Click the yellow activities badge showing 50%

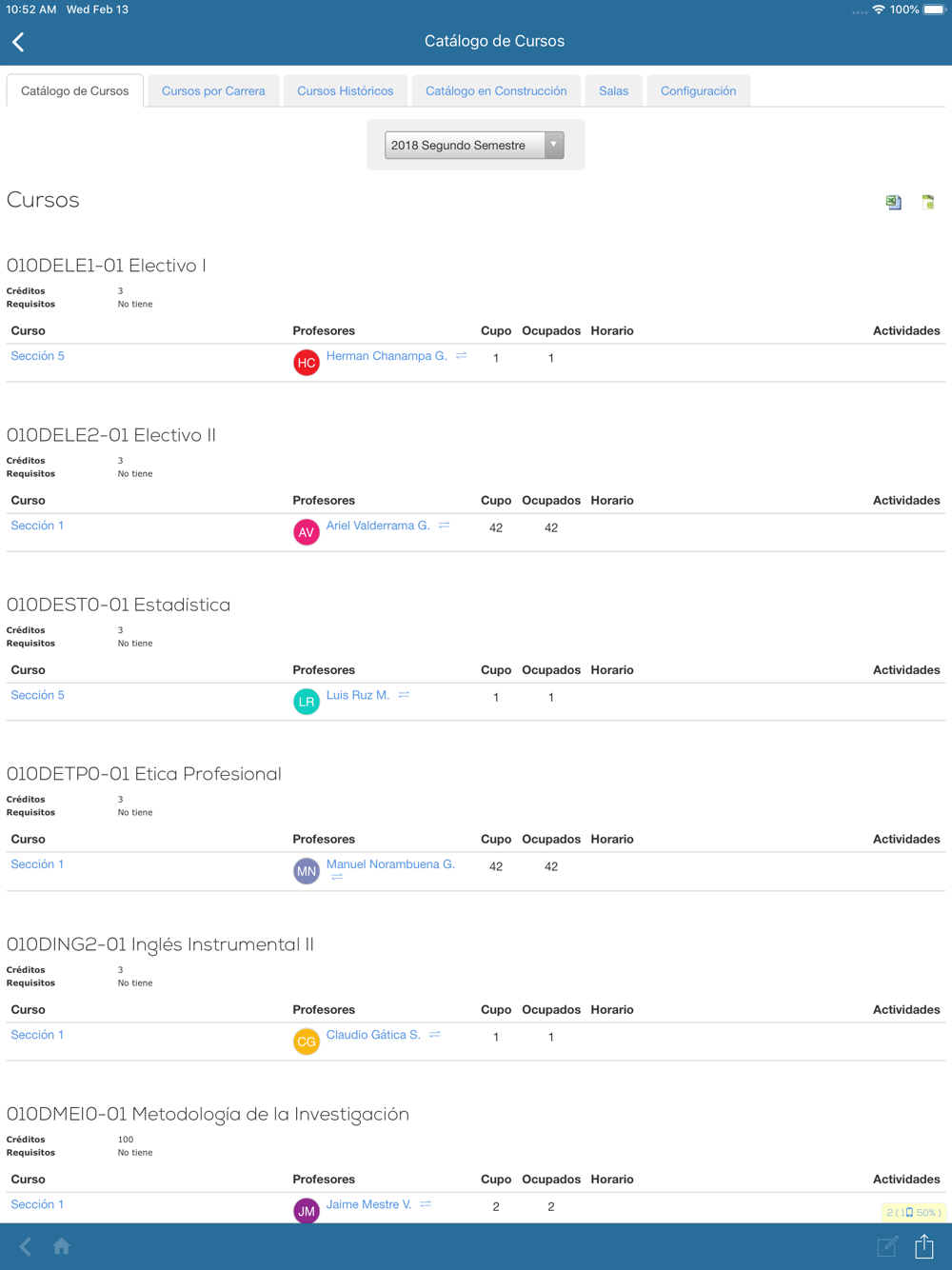click(913, 1212)
